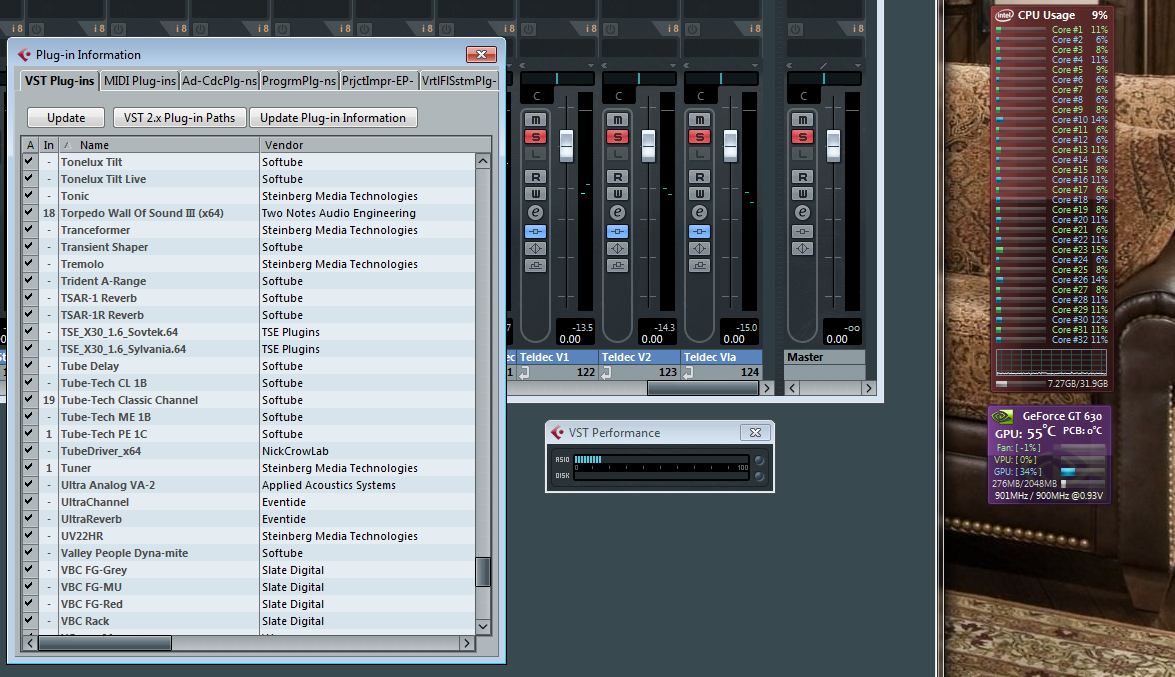1175x677 pixels.
Task: Expand the Teldec V1 channel options arrow
Action: [590, 65]
